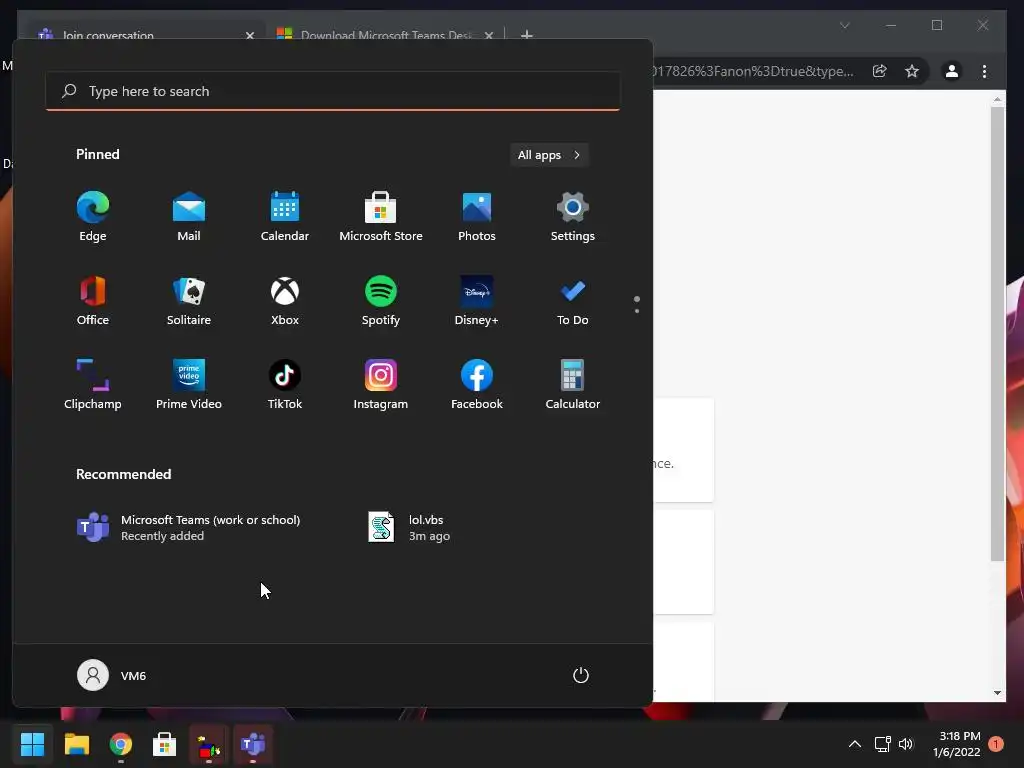Click the Windows Start button on taskbar
Screen dimensions: 1024x768
pyautogui.click(x=32, y=744)
